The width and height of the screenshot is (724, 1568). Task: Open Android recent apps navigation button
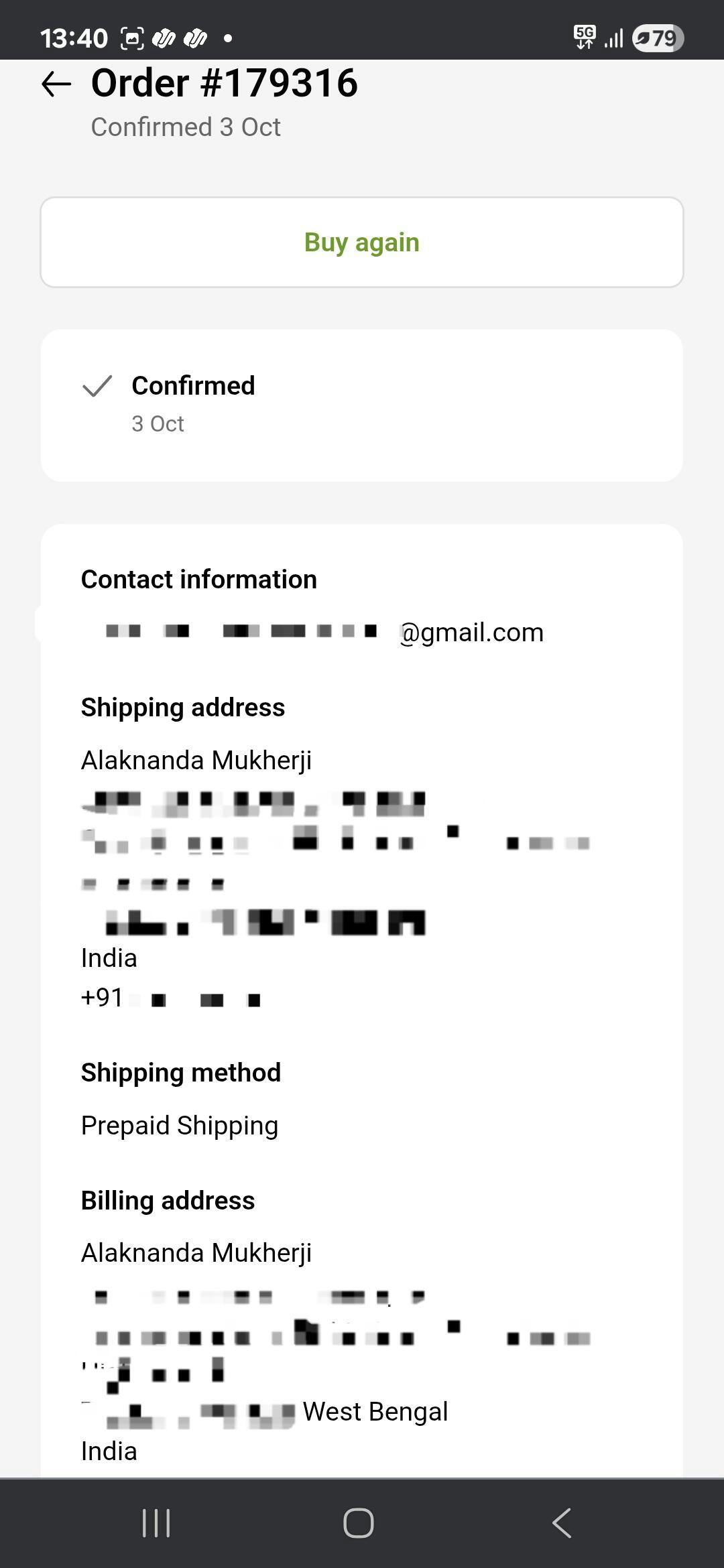point(156,1523)
